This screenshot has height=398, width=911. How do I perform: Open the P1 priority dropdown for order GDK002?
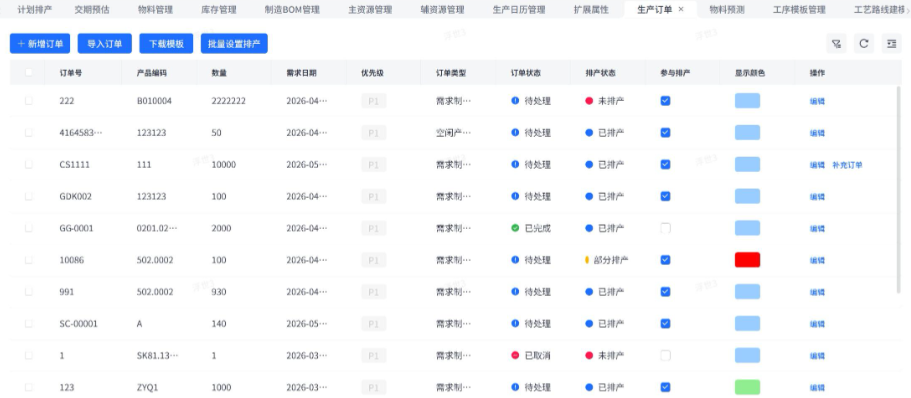coord(374,196)
